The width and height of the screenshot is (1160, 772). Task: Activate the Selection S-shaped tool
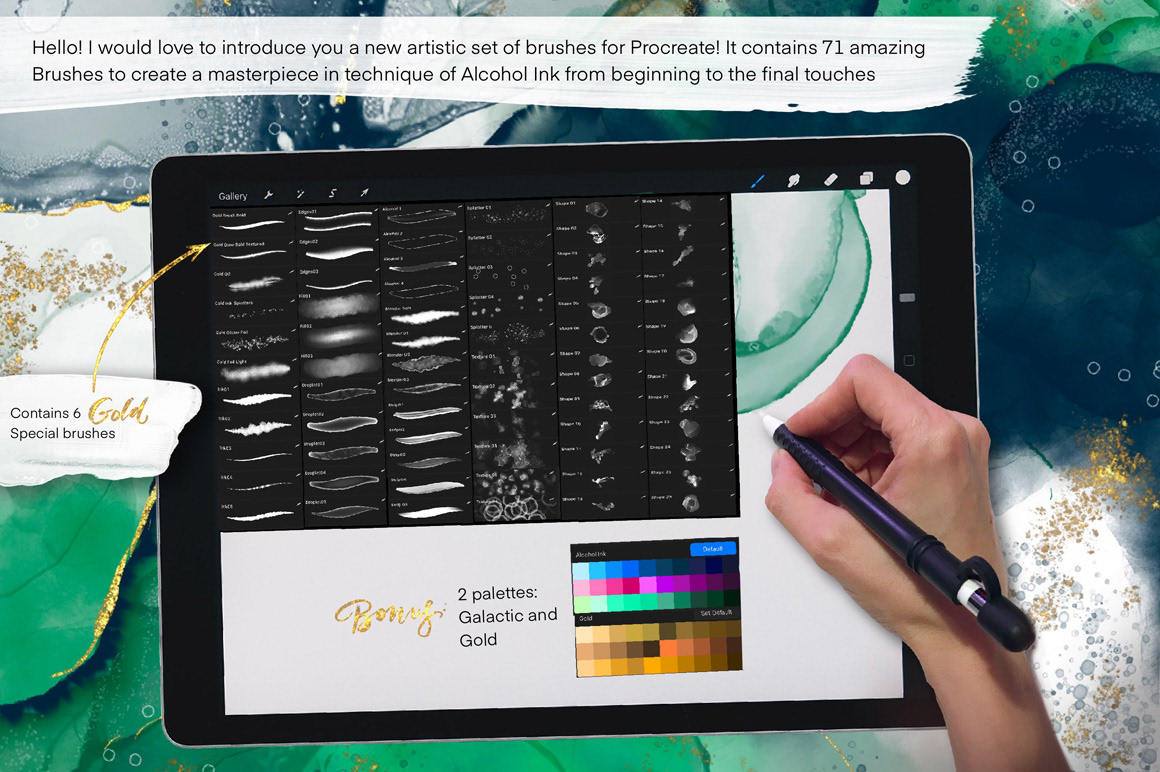click(332, 194)
